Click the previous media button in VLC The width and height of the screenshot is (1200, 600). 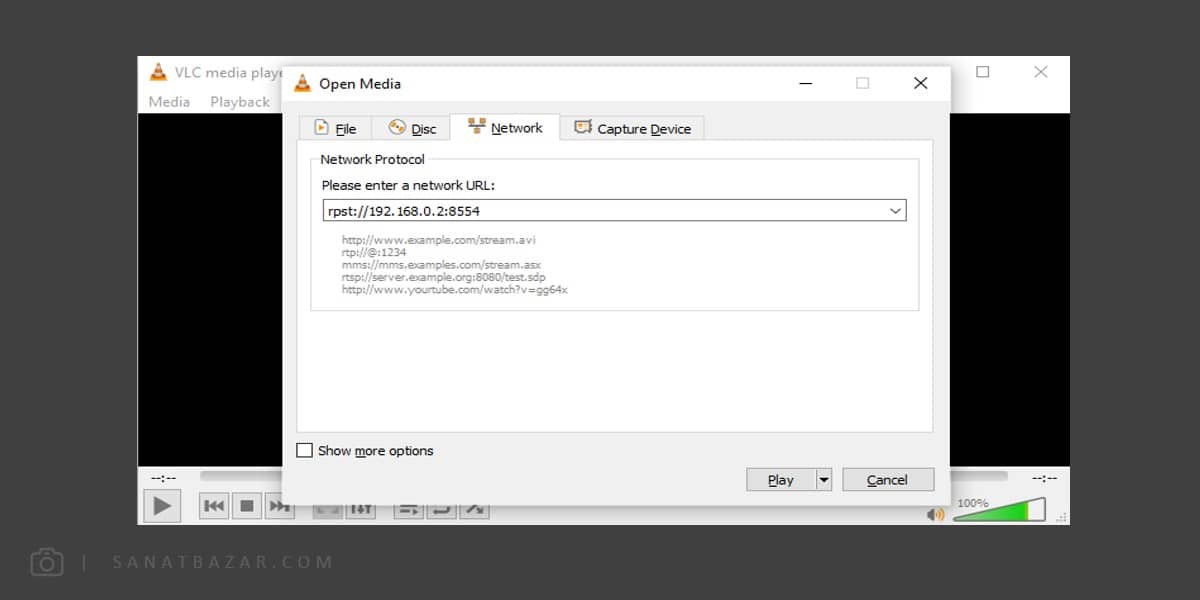coord(214,507)
